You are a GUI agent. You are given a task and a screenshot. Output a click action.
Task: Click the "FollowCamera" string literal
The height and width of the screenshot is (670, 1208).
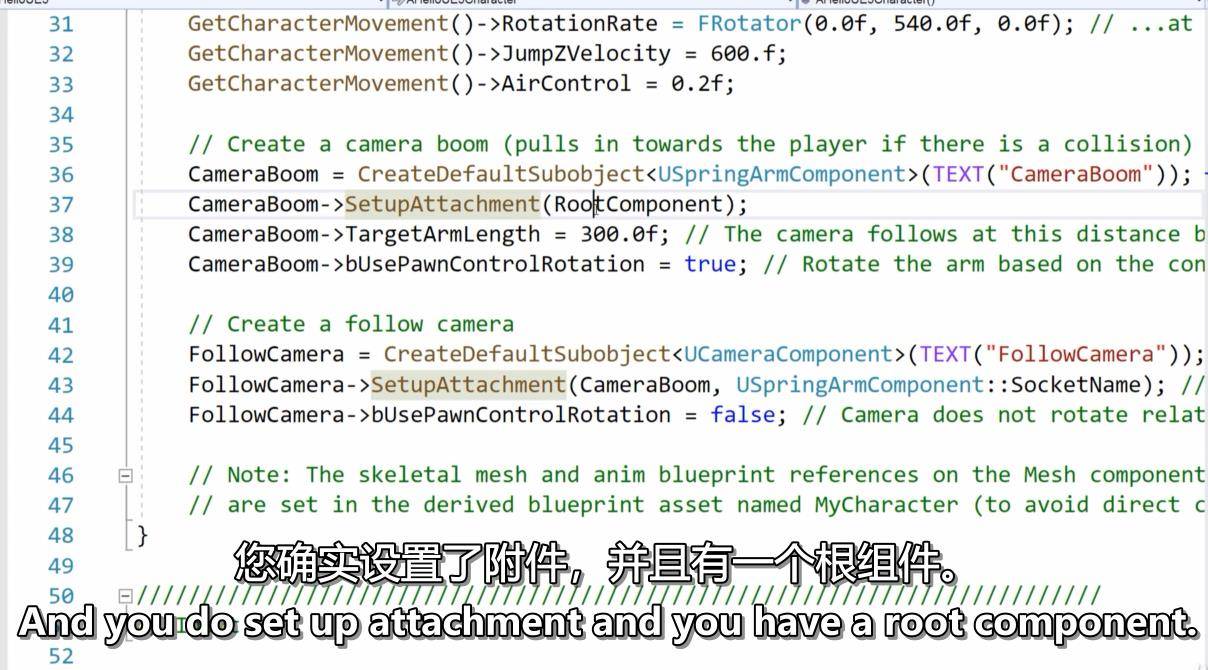1076,355
